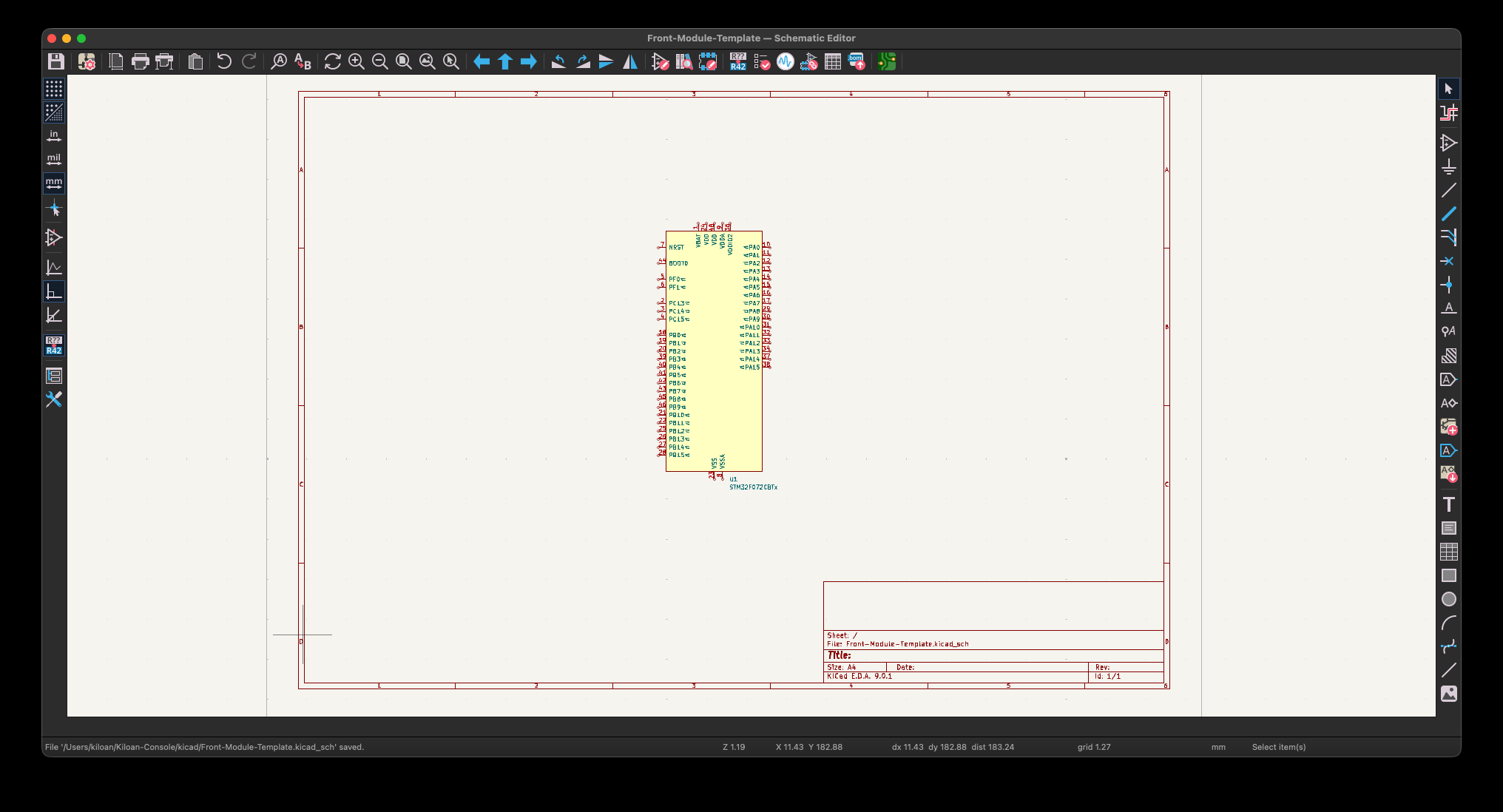Switch to PCB editor via the green board icon

pos(887,61)
